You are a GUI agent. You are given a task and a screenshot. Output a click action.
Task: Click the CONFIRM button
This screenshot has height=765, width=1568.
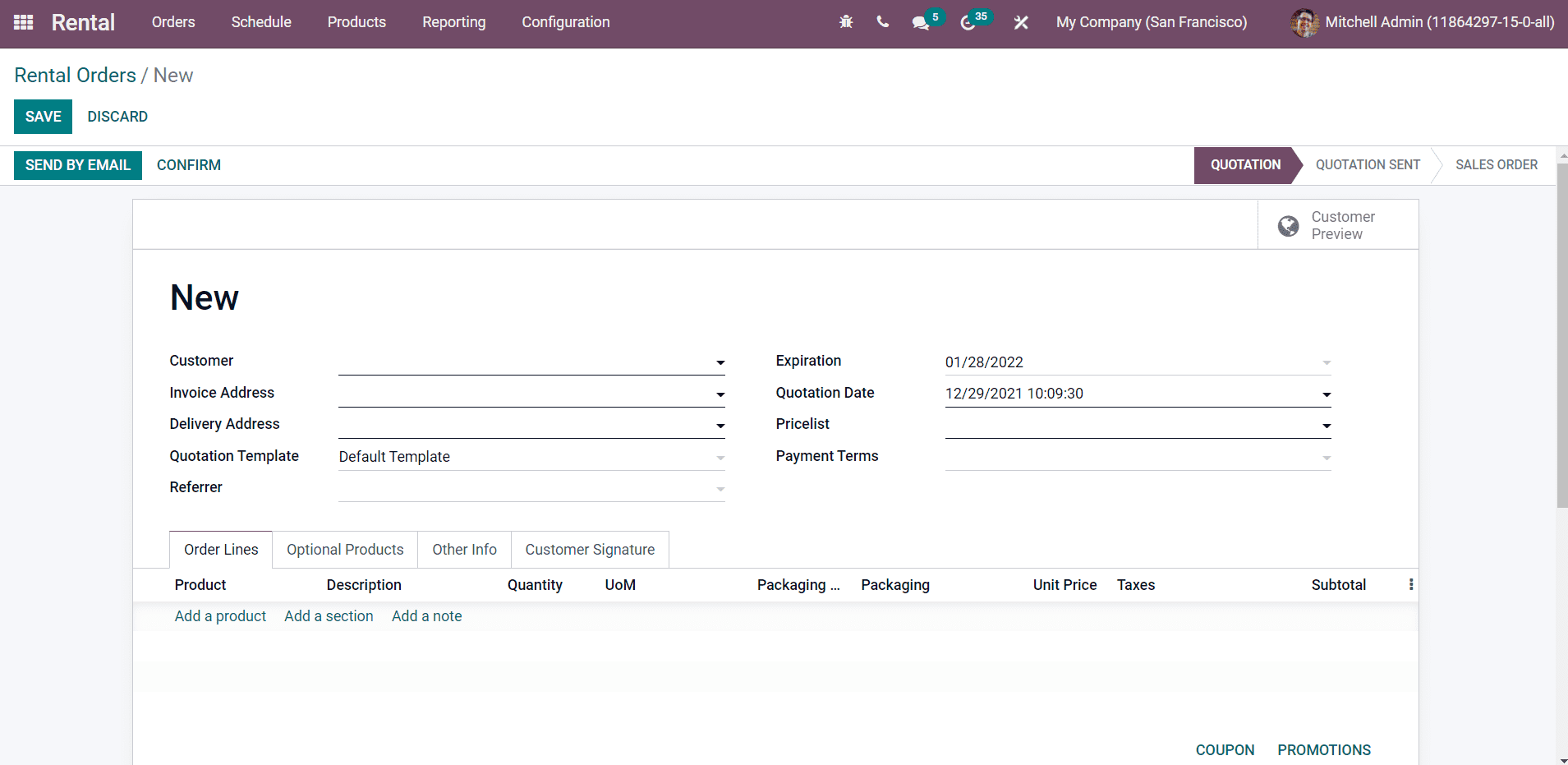189,165
